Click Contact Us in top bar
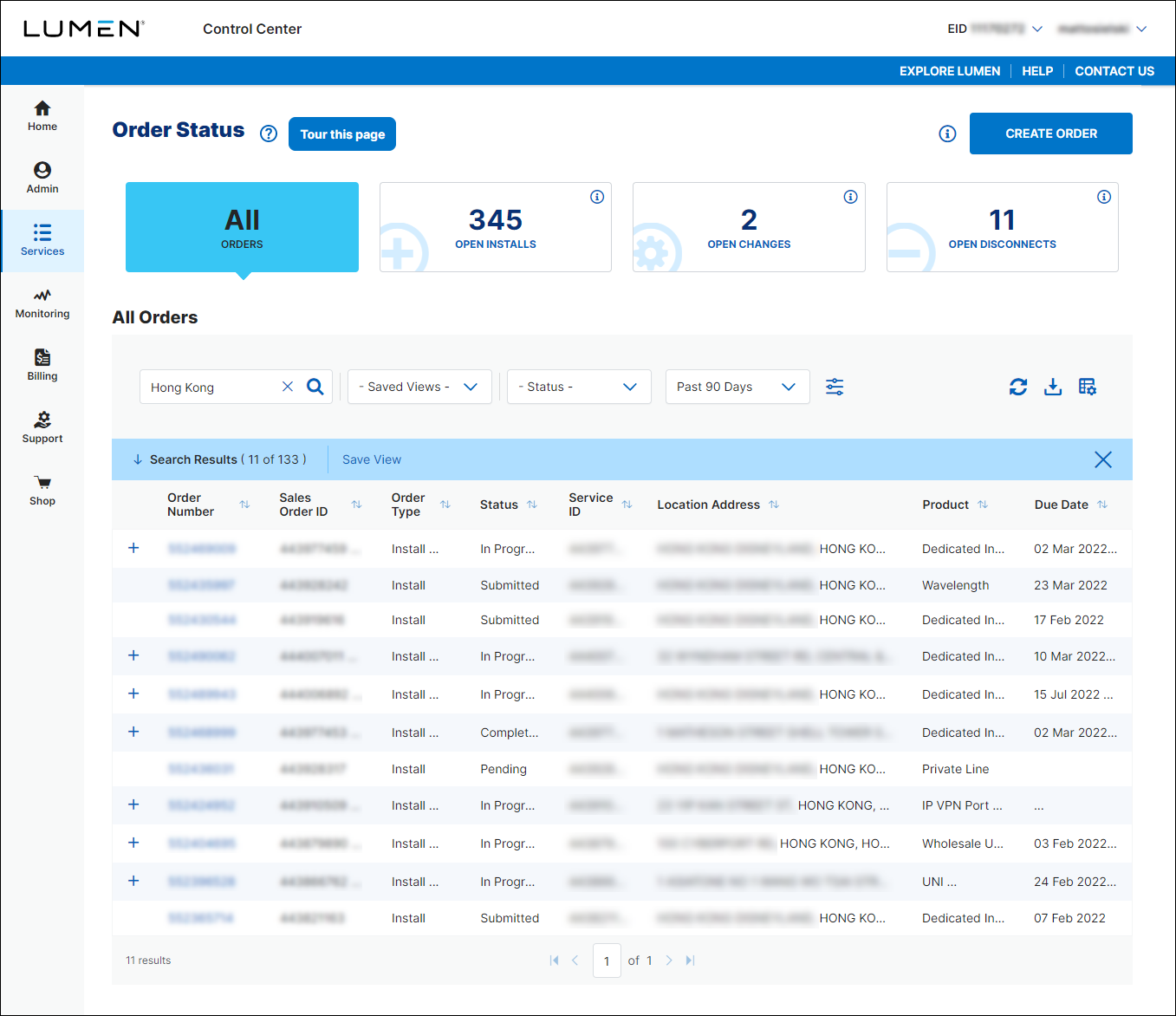Viewport: 1176px width, 1016px height. tap(1114, 71)
